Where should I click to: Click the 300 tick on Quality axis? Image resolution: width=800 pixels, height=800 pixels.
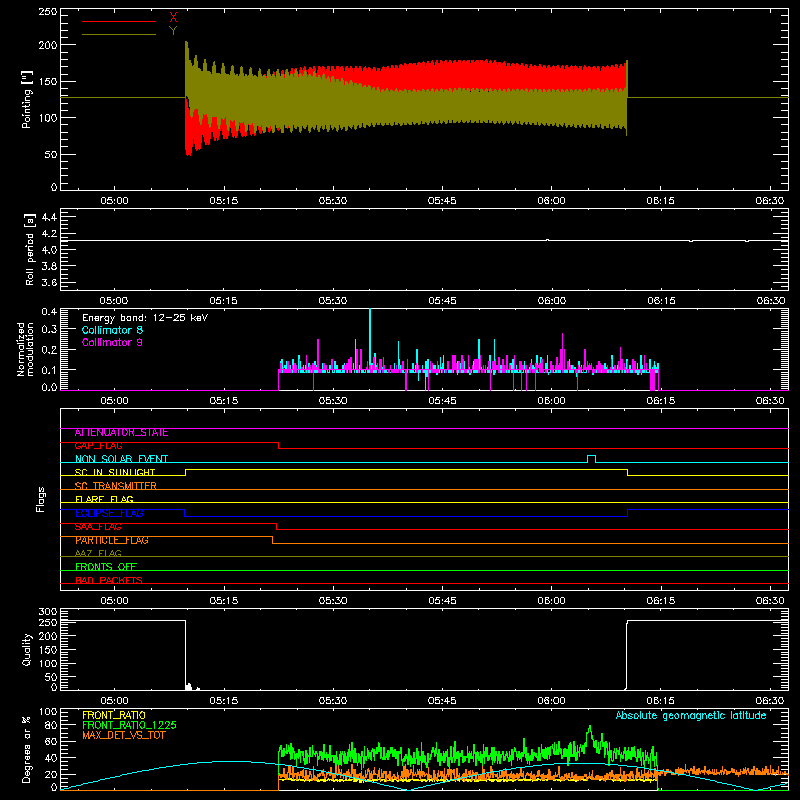click(x=48, y=611)
